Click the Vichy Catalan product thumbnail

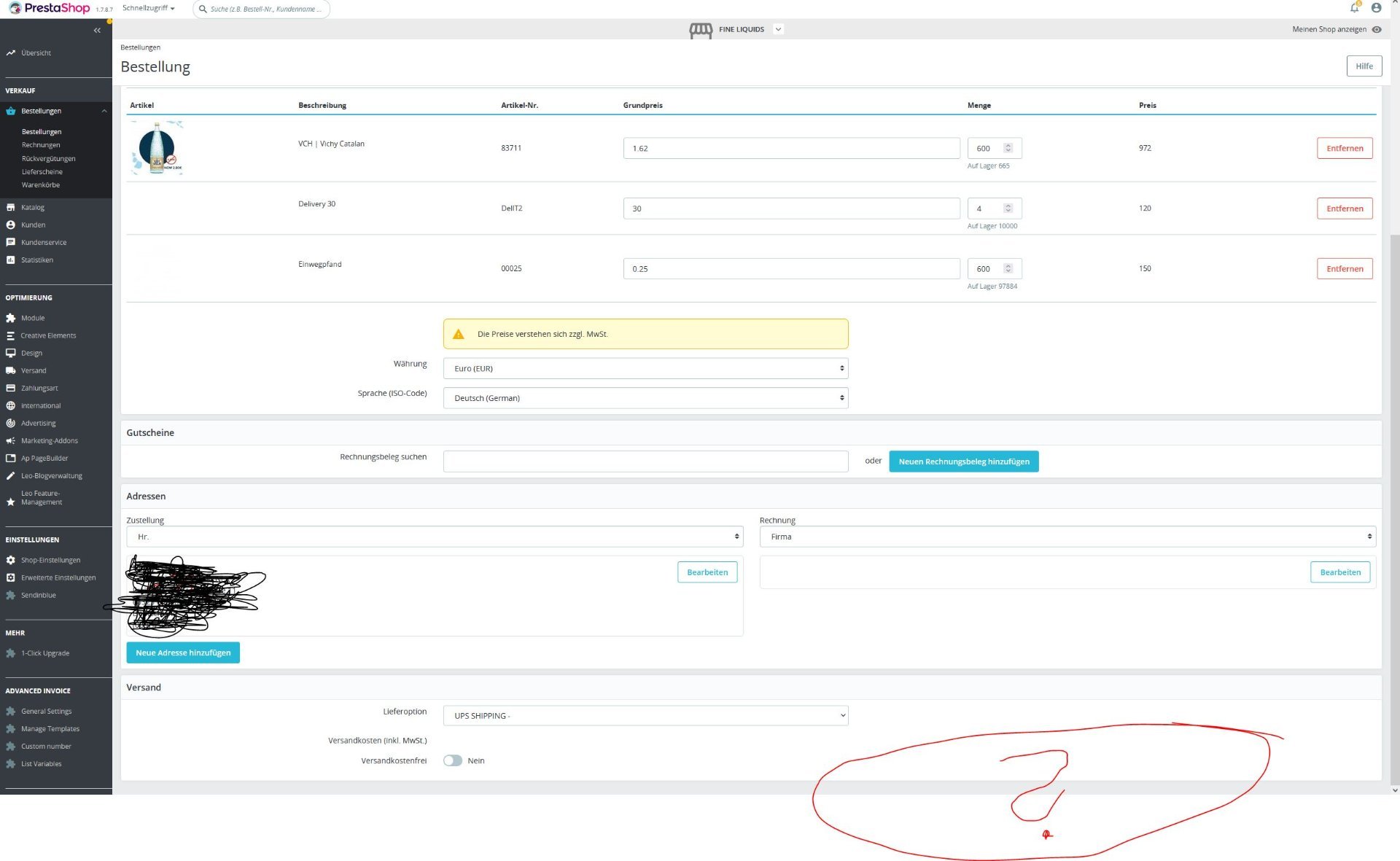(x=157, y=148)
